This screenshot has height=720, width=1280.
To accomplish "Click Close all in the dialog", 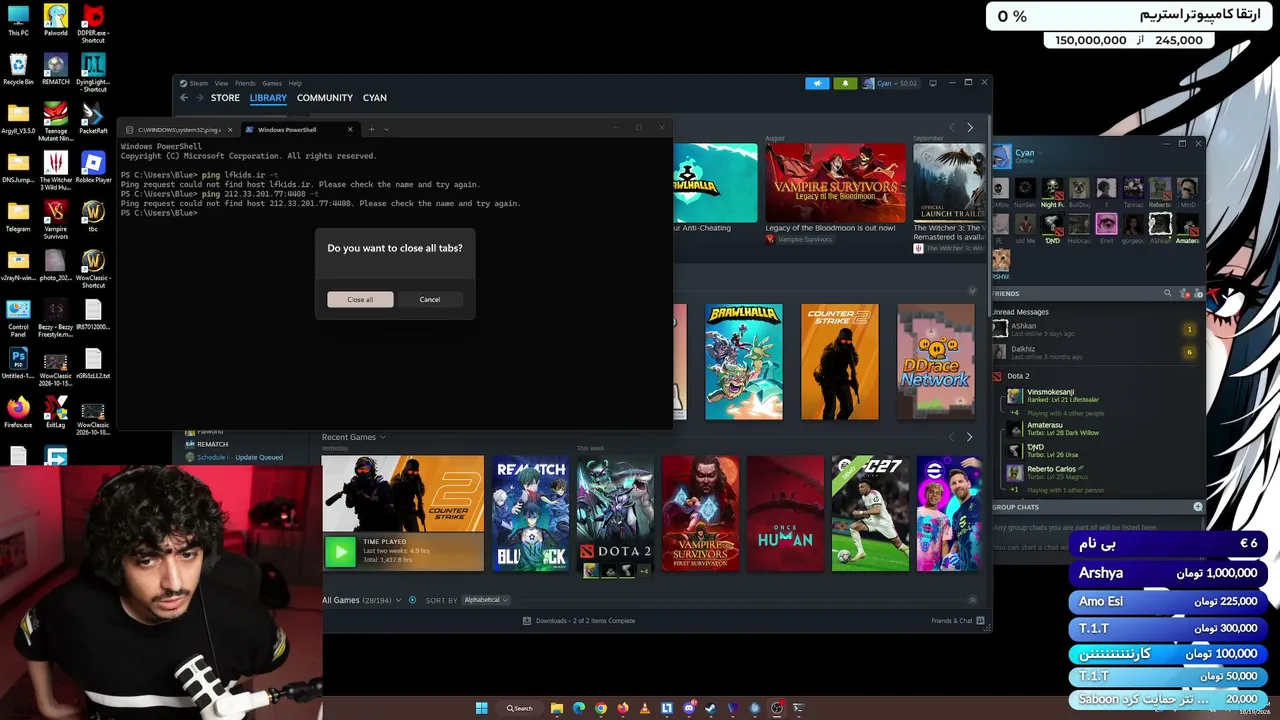I will (360, 300).
